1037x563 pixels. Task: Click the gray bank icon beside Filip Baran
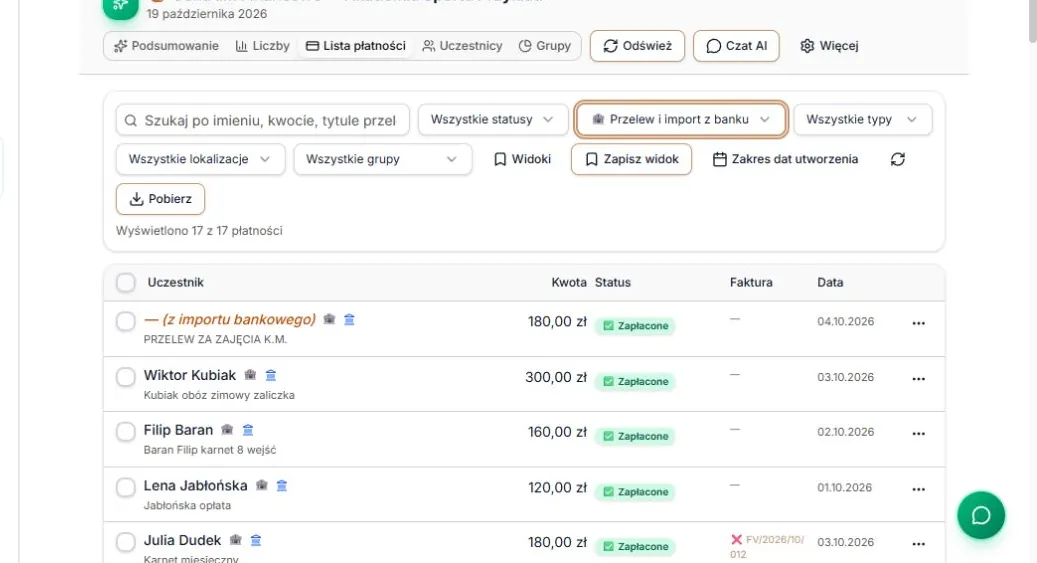pos(227,430)
